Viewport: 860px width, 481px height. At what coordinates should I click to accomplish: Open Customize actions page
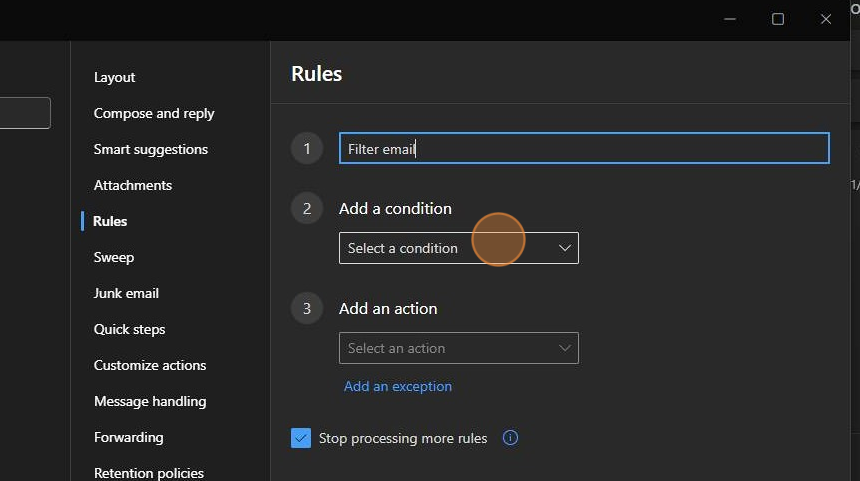coord(150,365)
